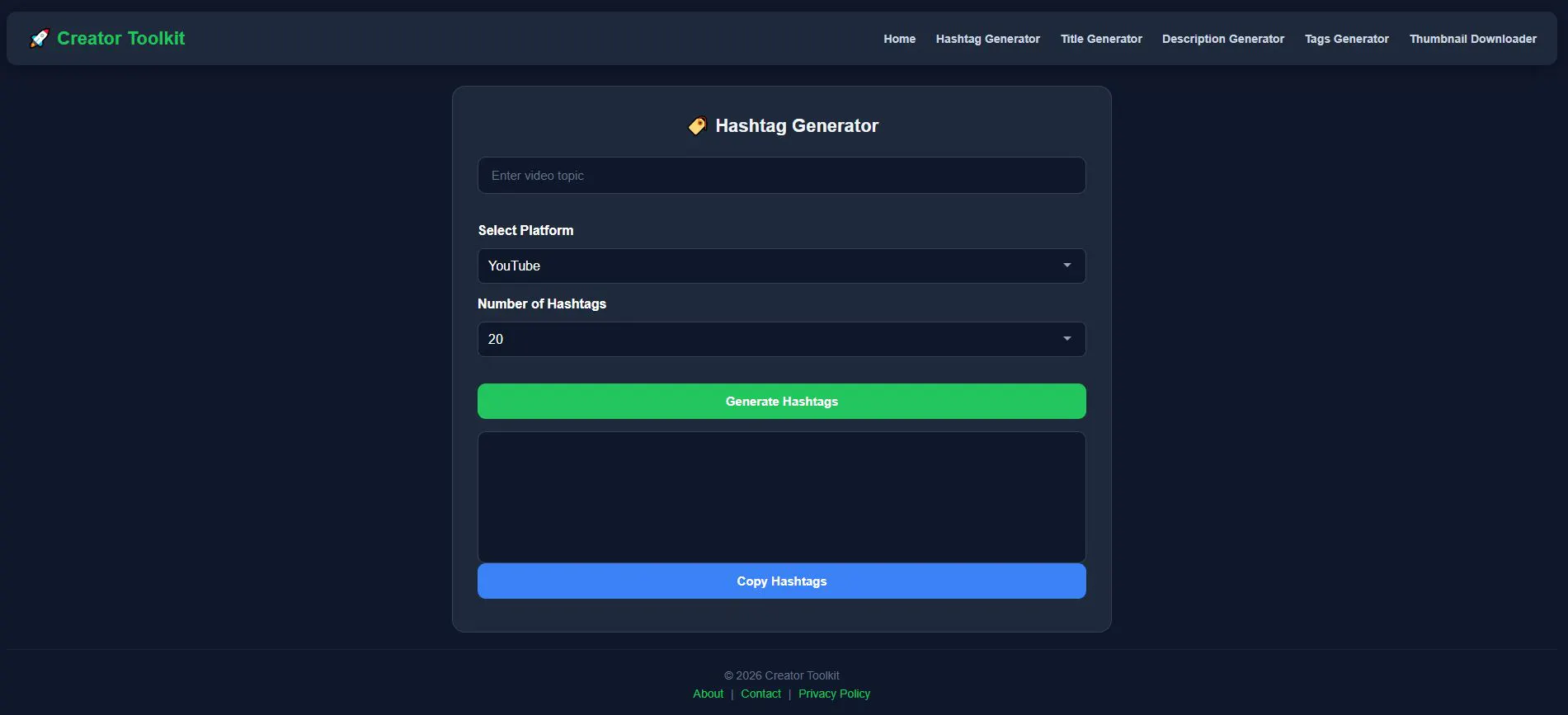The image size is (1568, 715).
Task: Open the Title Generator page
Action: (1101, 39)
